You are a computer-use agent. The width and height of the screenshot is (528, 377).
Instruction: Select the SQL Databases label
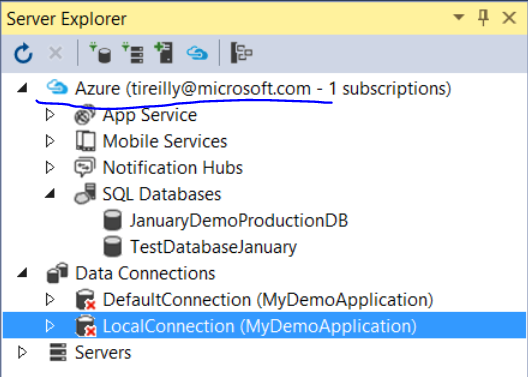(162, 194)
